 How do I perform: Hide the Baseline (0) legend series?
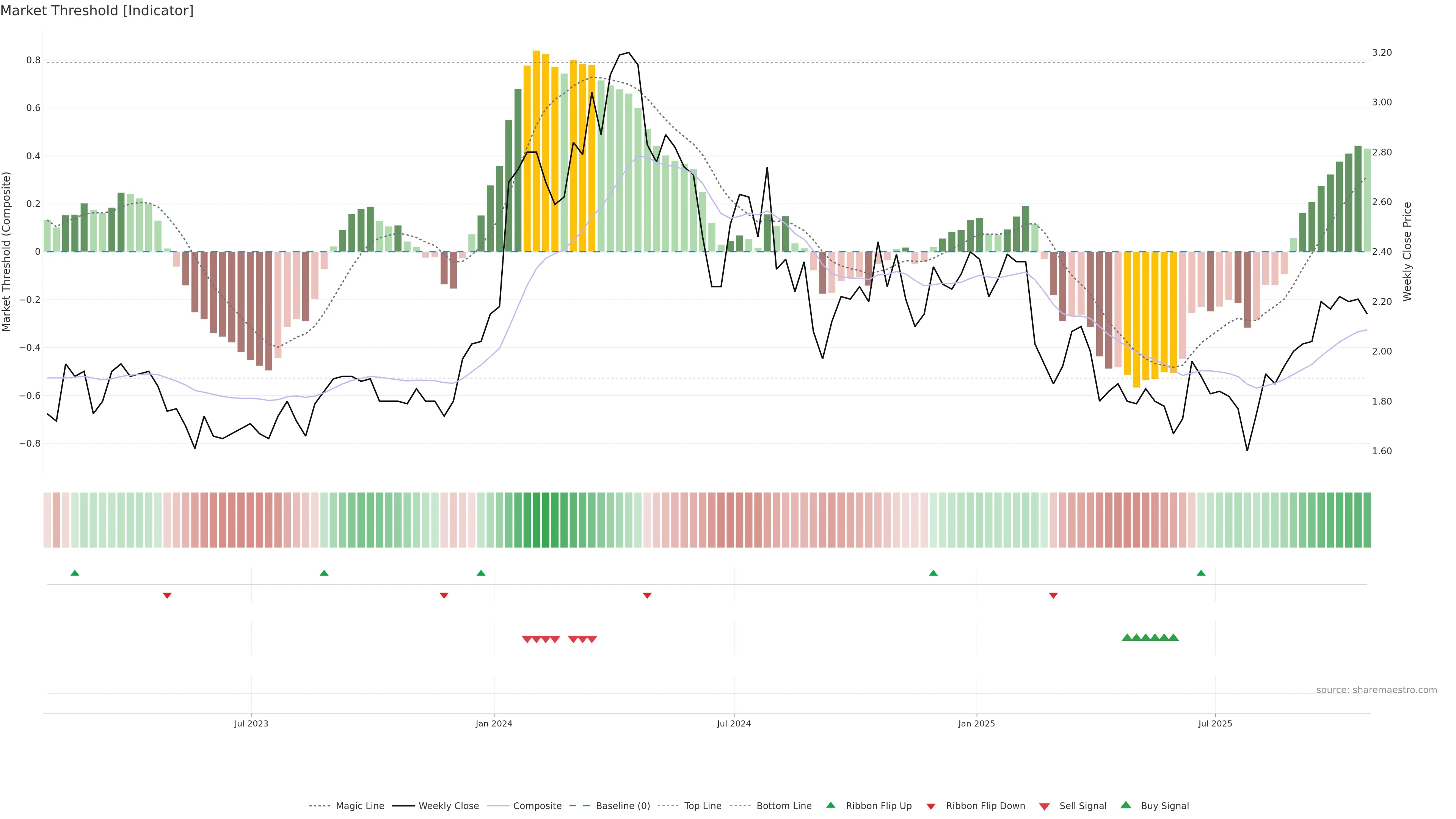click(622, 806)
